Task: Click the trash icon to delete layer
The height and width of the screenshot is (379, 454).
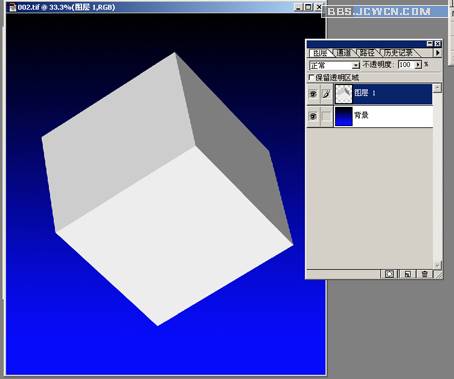Action: point(424,274)
